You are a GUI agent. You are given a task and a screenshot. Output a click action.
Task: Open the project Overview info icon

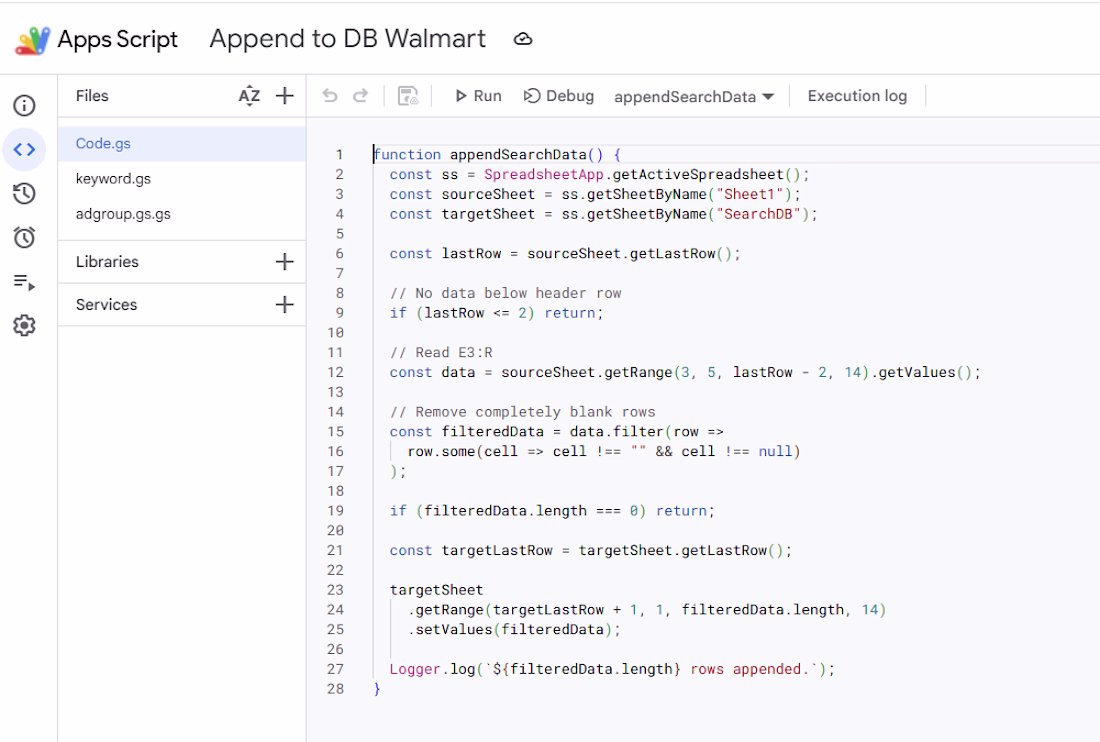pyautogui.click(x=25, y=105)
